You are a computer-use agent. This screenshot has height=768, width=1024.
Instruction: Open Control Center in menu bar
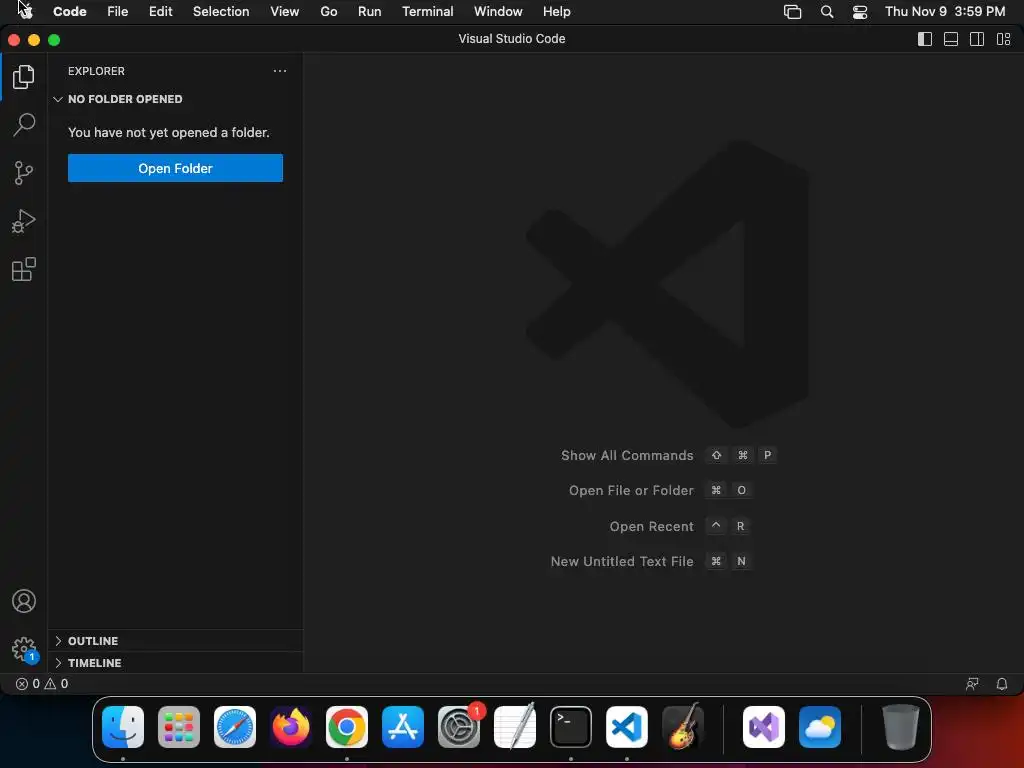pyautogui.click(x=860, y=12)
